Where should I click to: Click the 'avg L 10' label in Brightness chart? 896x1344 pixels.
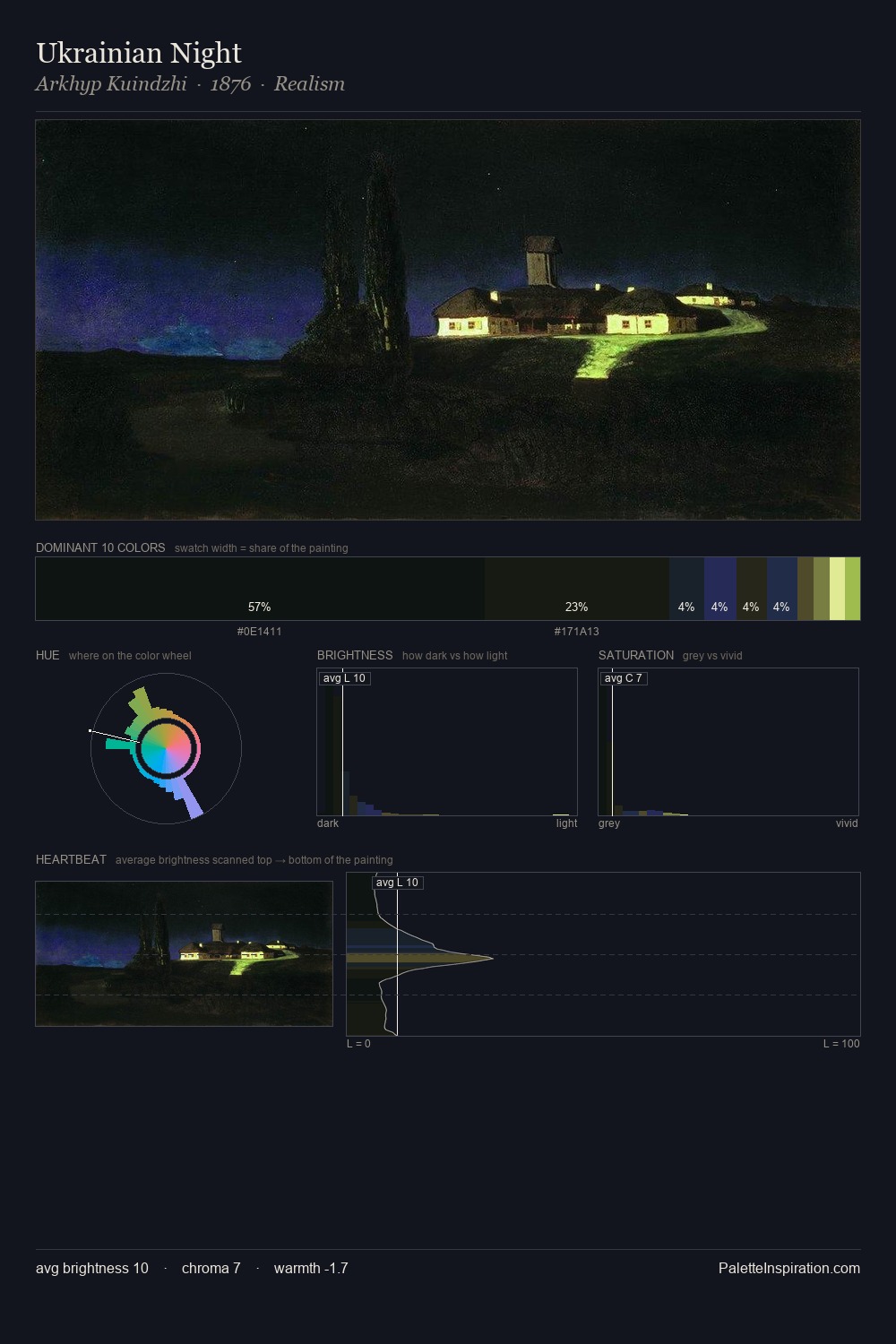tap(345, 678)
